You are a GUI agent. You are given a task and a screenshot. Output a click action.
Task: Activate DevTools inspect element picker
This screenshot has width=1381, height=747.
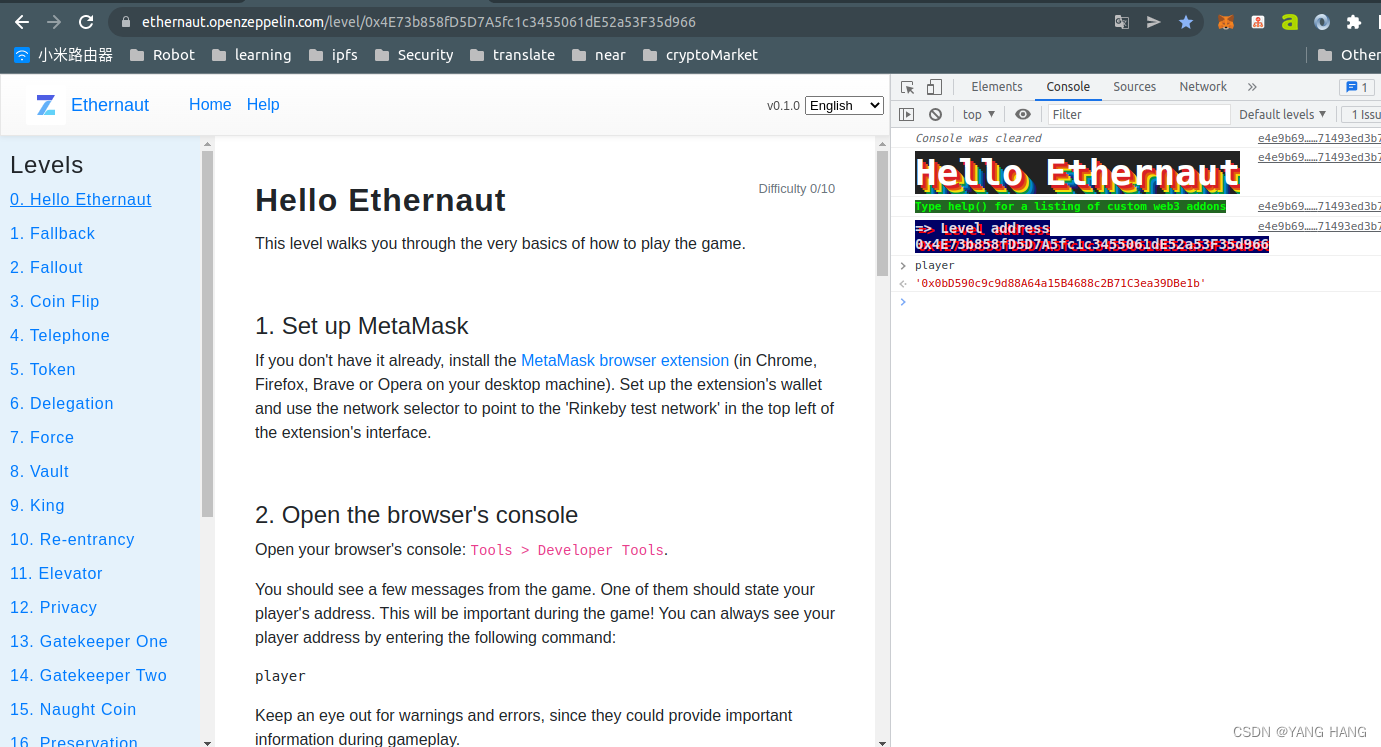(907, 87)
